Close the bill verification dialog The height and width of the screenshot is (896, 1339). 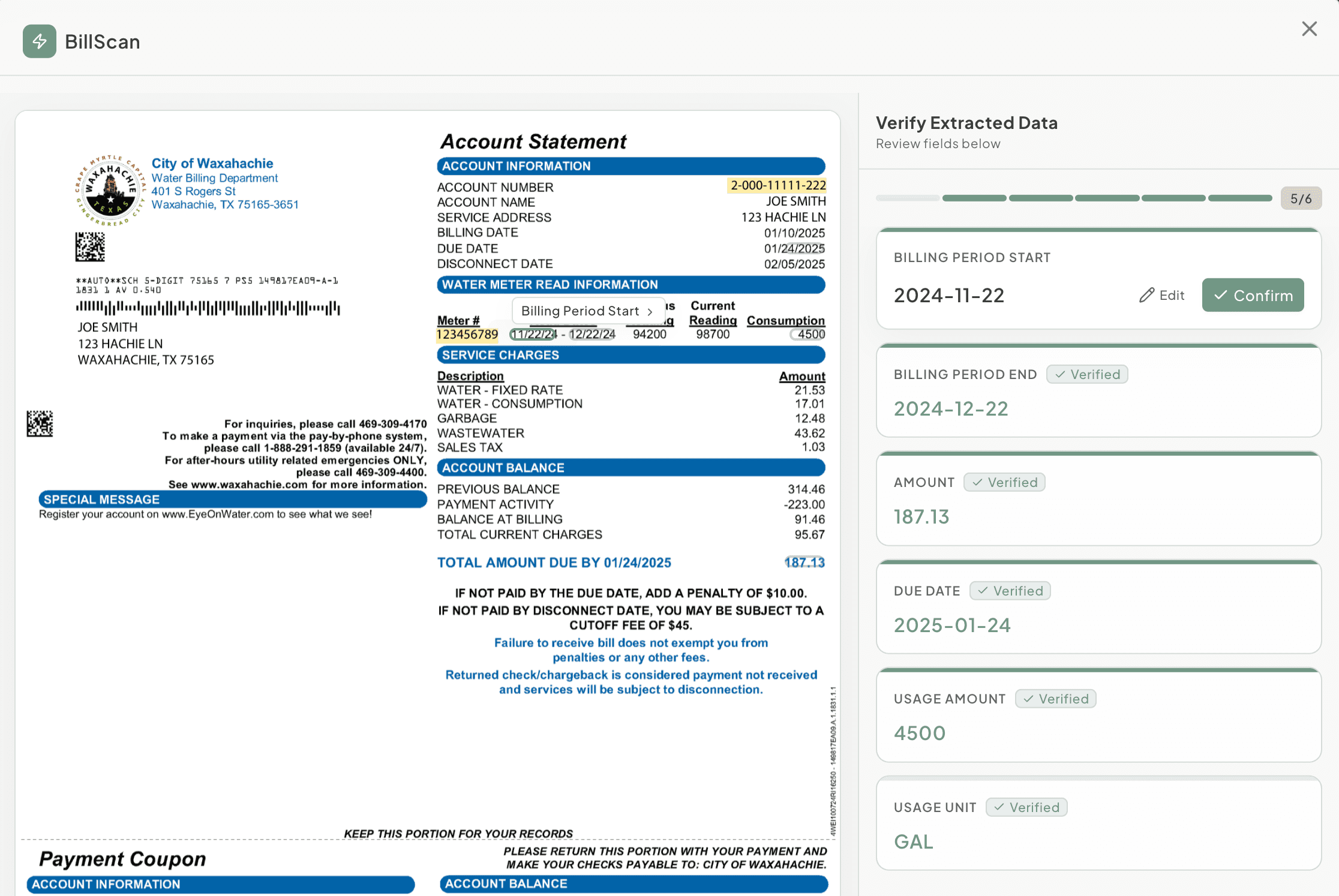point(1309,29)
